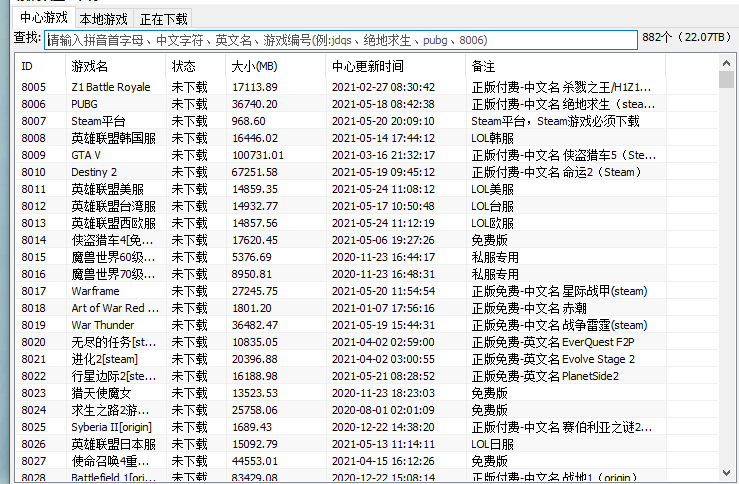Screen dimensions: 739x484
Task: Open the 本地游戏 tab
Action: [104, 19]
